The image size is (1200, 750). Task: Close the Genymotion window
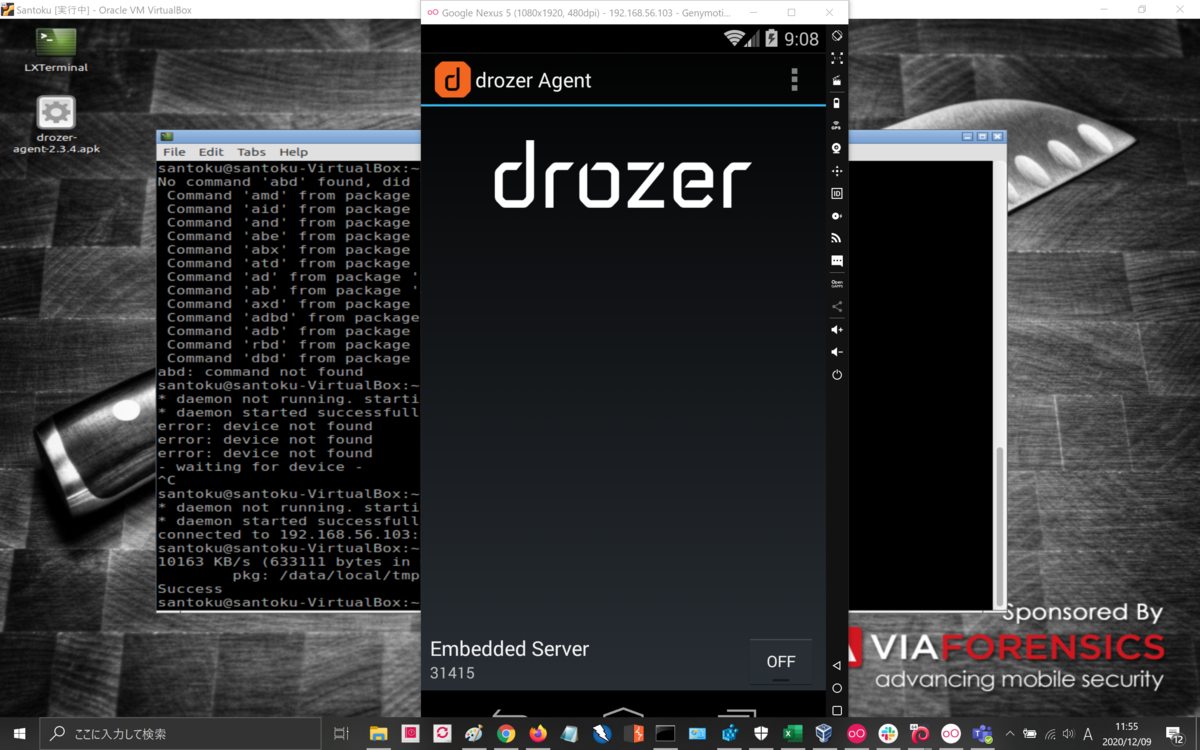(x=829, y=12)
